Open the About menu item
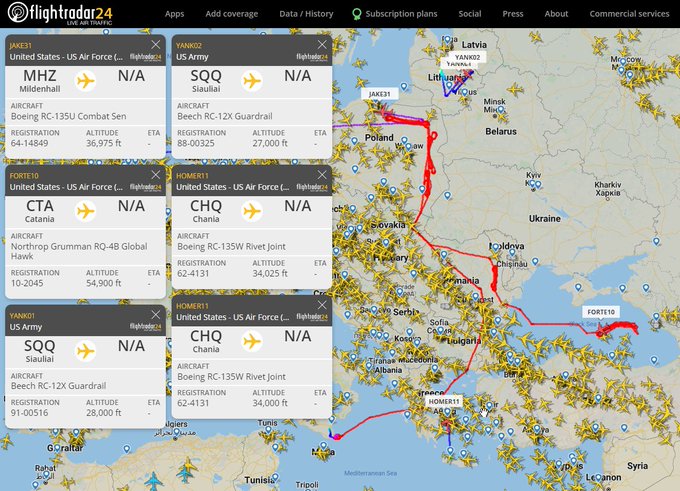Viewport: 680px width, 491px height. click(x=556, y=14)
